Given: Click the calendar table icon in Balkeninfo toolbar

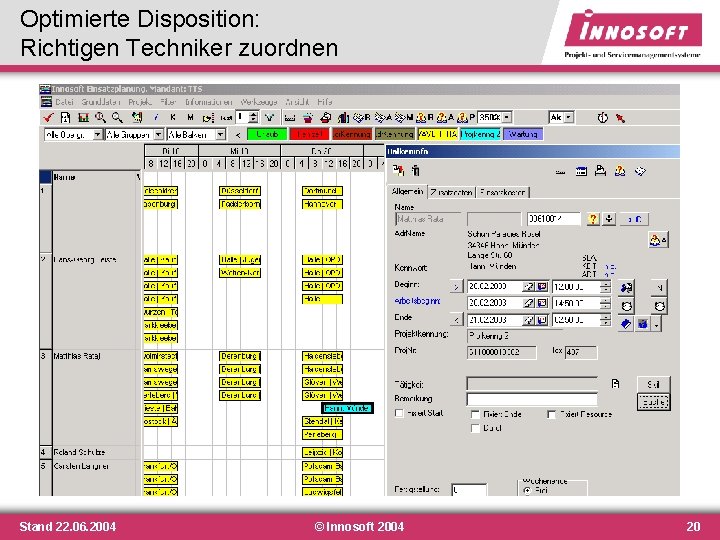Looking at the screenshot, I should point(581,171).
